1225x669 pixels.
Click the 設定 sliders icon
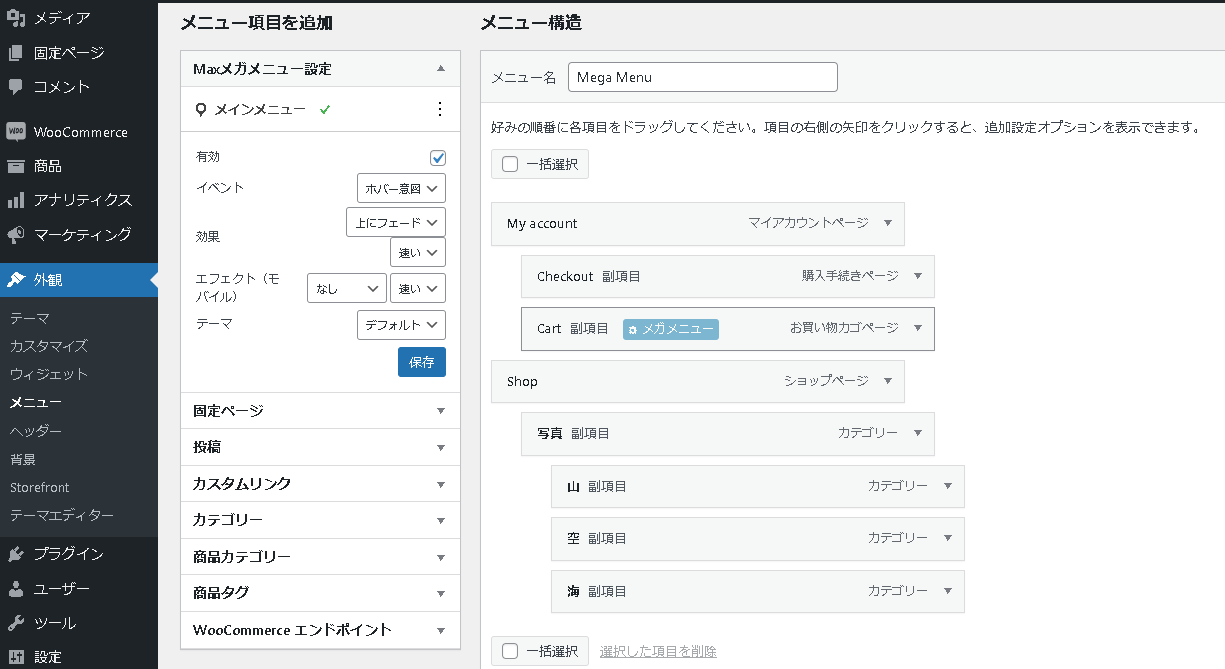click(x=16, y=657)
